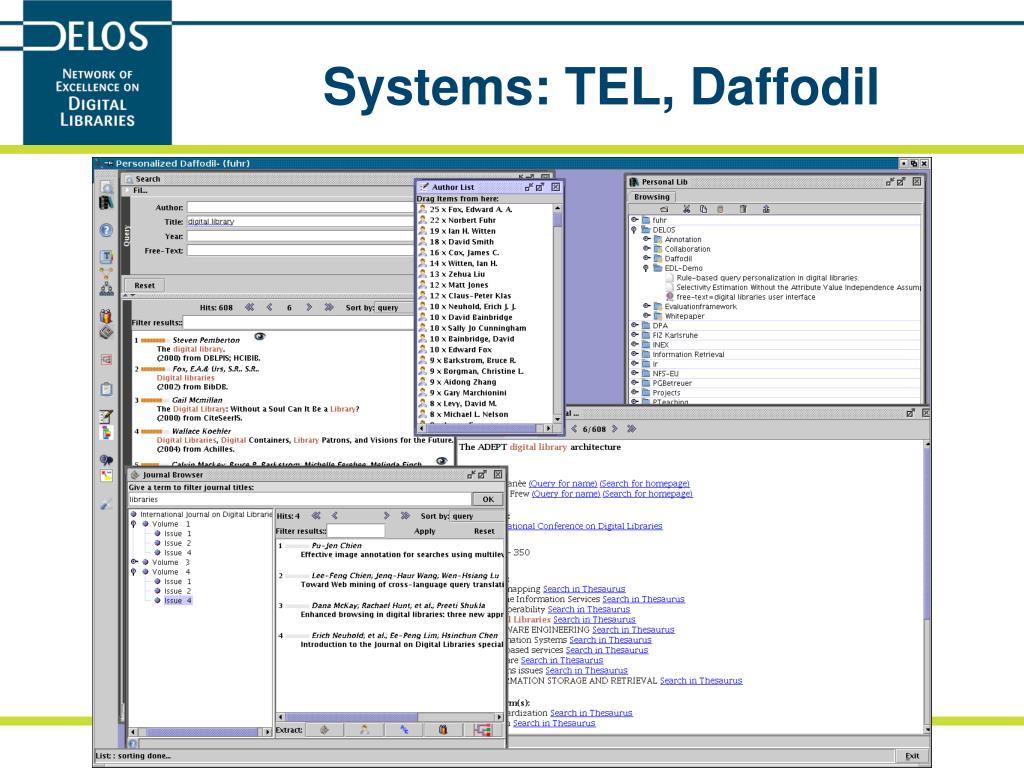Click the scissors cut icon in Personal Lib
Viewport: 1024px width, 768px height.
point(686,210)
